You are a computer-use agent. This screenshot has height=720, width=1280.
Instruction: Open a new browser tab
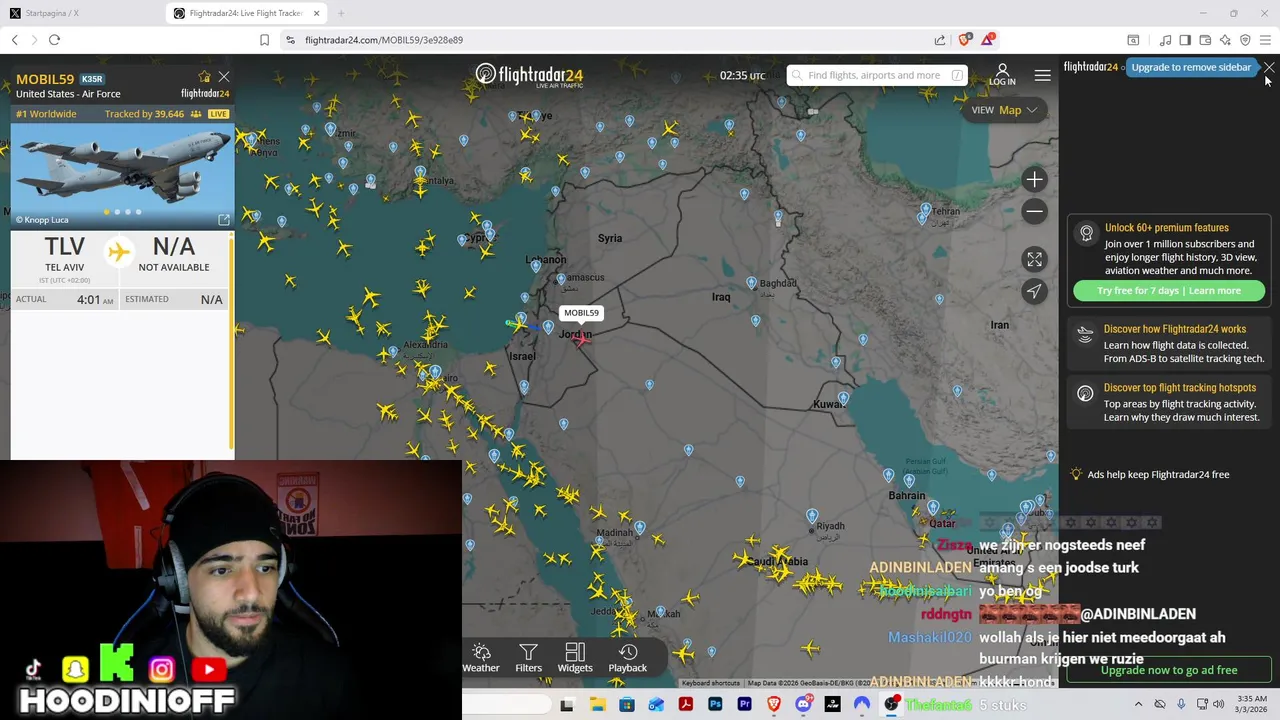pyautogui.click(x=341, y=13)
